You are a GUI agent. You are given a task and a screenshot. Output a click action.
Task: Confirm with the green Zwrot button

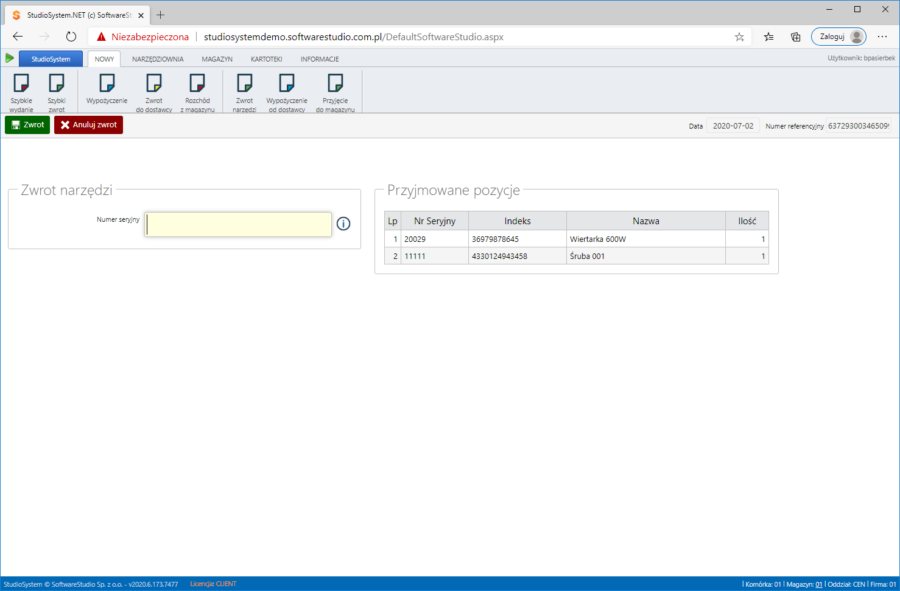28,125
